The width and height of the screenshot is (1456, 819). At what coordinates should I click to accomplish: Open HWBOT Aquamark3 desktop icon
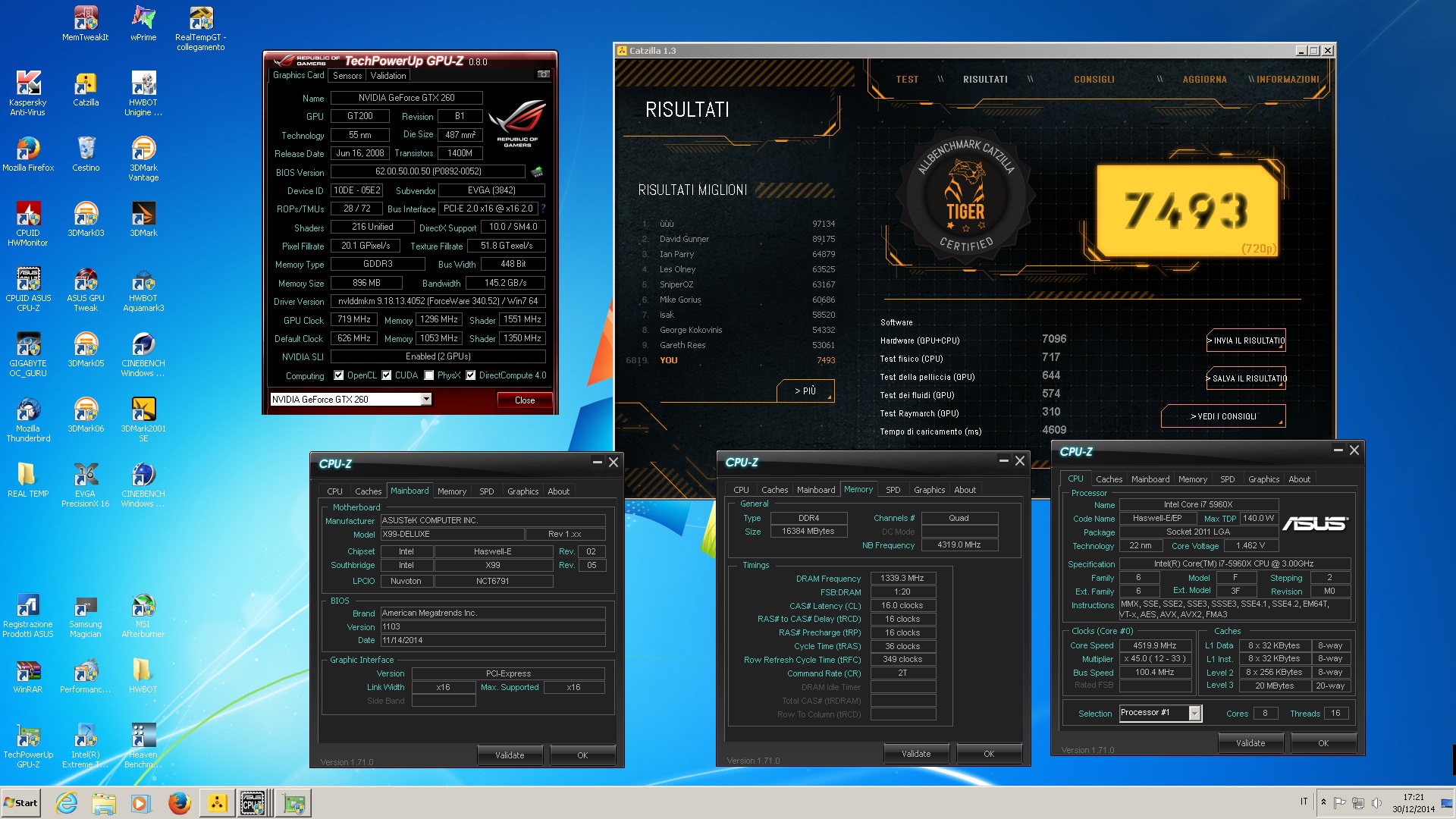click(143, 289)
